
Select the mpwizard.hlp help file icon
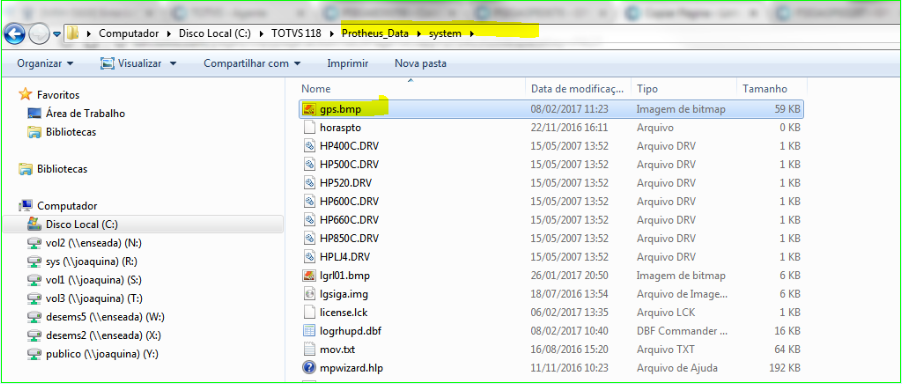pos(309,367)
